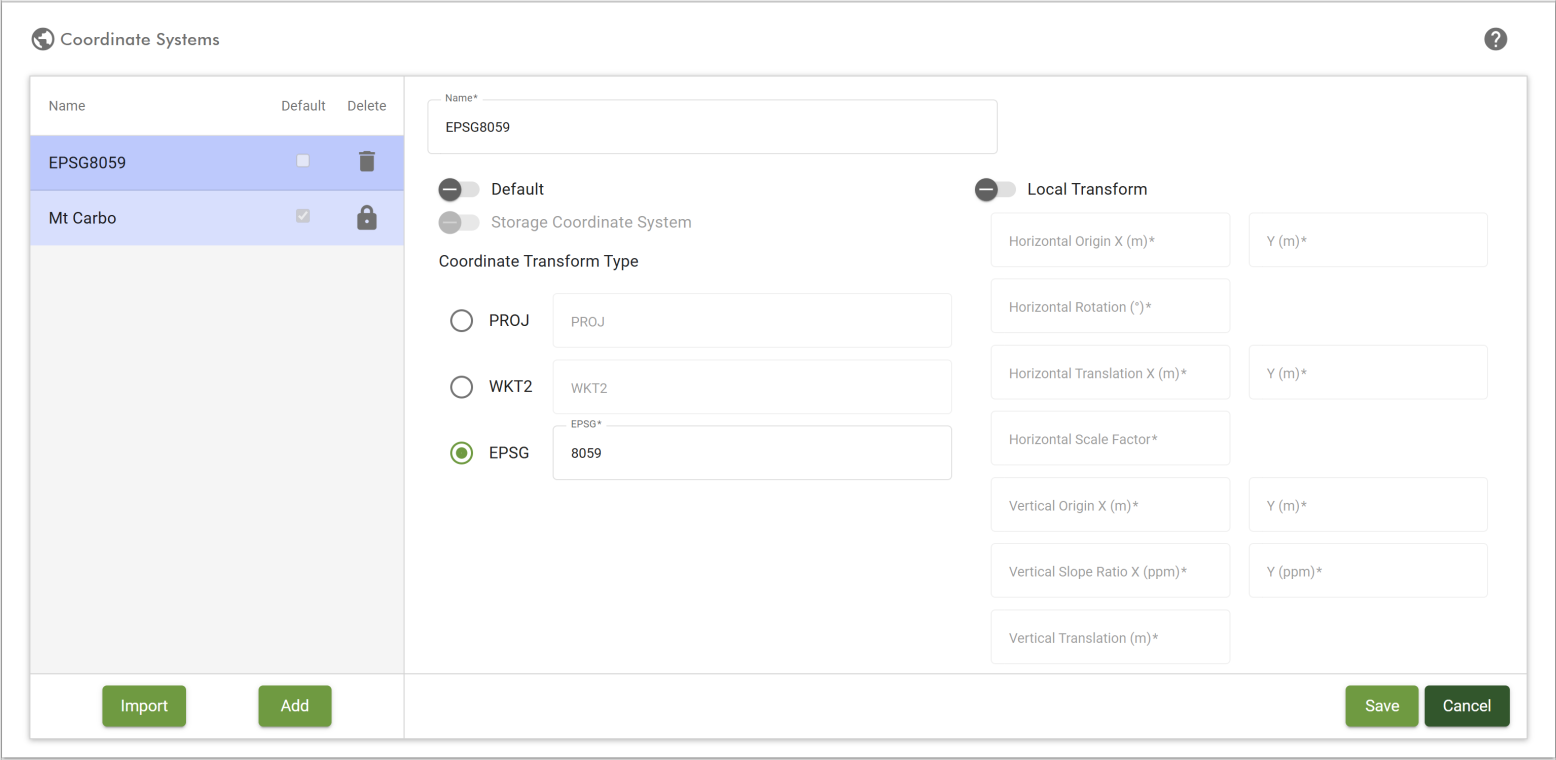The width and height of the screenshot is (1556, 760).
Task: Delete EPSG8059 using the trash icon
Action: 367,161
